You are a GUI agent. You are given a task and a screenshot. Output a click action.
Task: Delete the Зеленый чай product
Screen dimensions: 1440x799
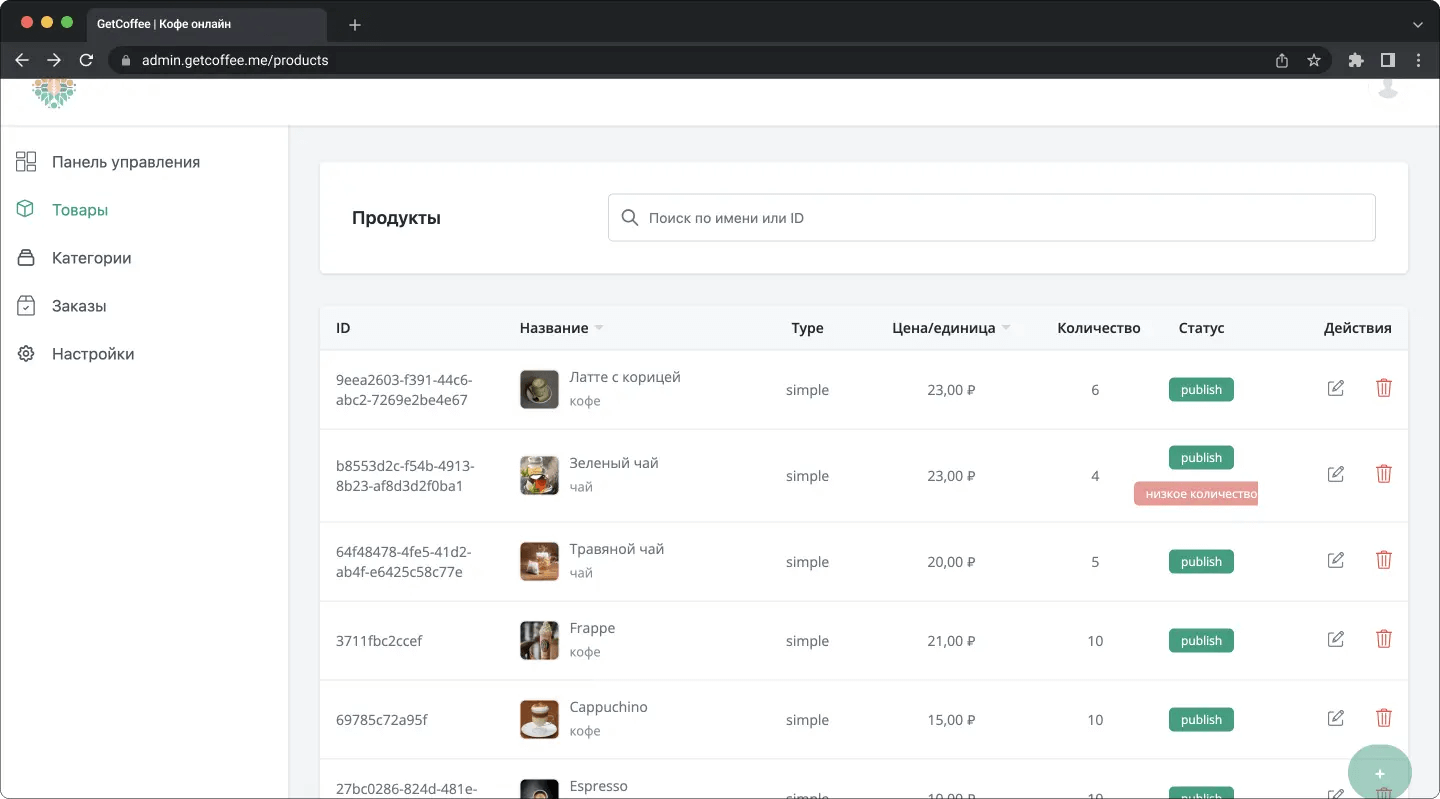1383,474
